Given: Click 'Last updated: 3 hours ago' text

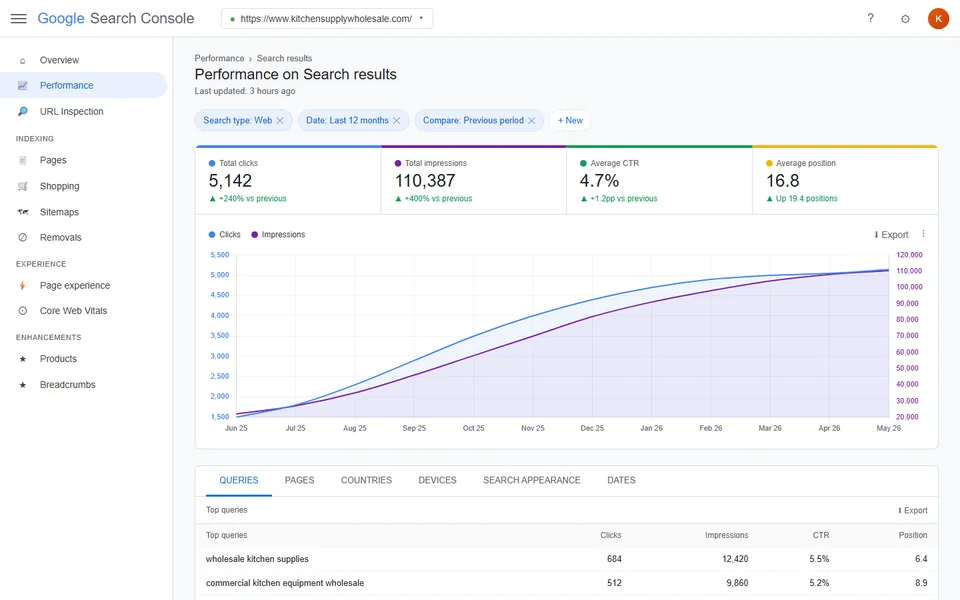Looking at the screenshot, I should point(245,91).
